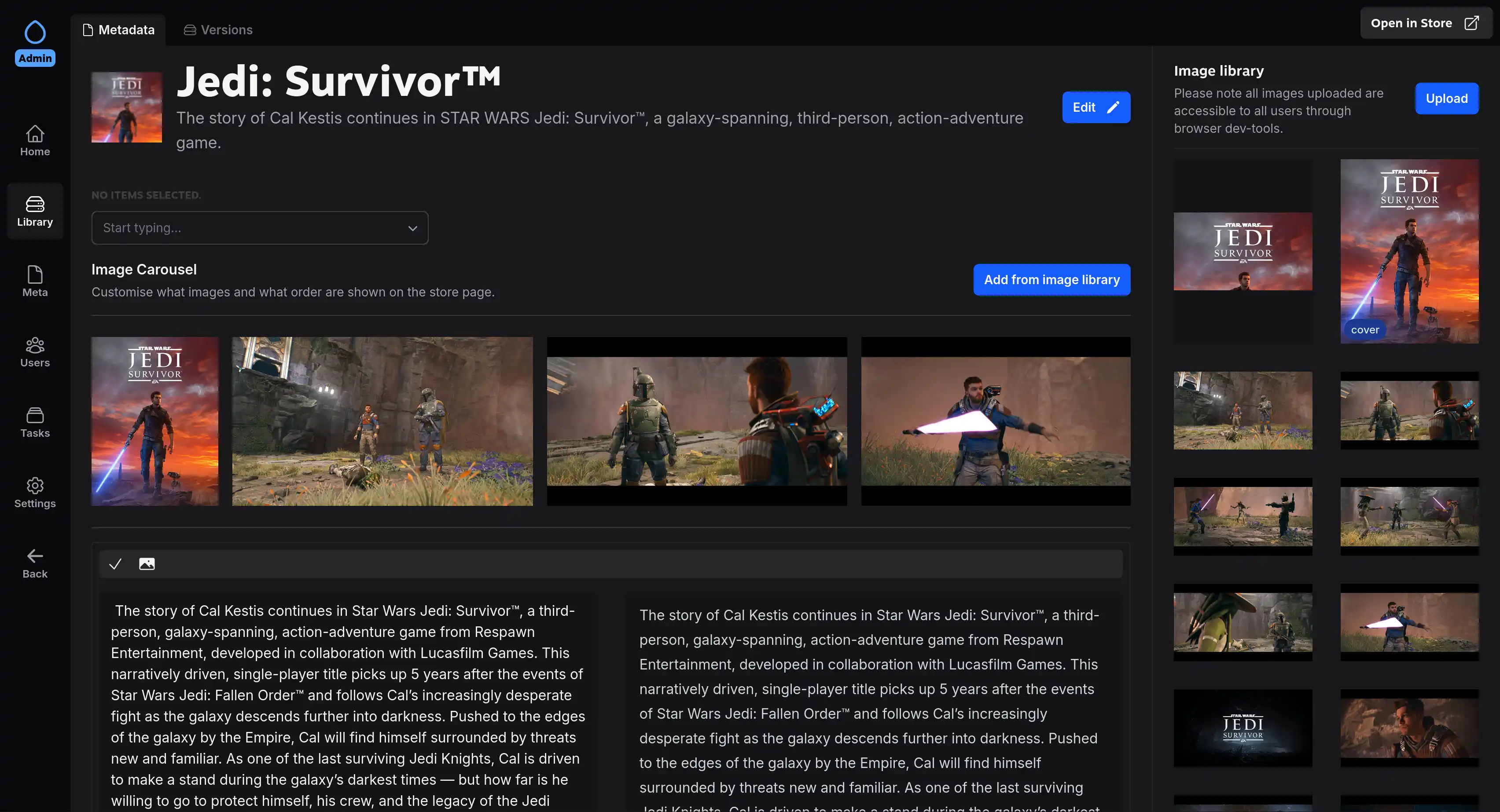Select the library ruins scene thumbnail
The image size is (1500, 812).
click(x=1243, y=410)
